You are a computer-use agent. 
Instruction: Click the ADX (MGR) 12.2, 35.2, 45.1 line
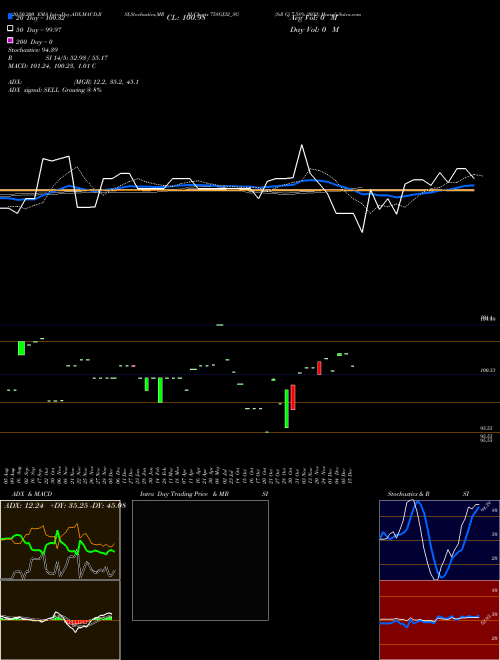point(73,82)
